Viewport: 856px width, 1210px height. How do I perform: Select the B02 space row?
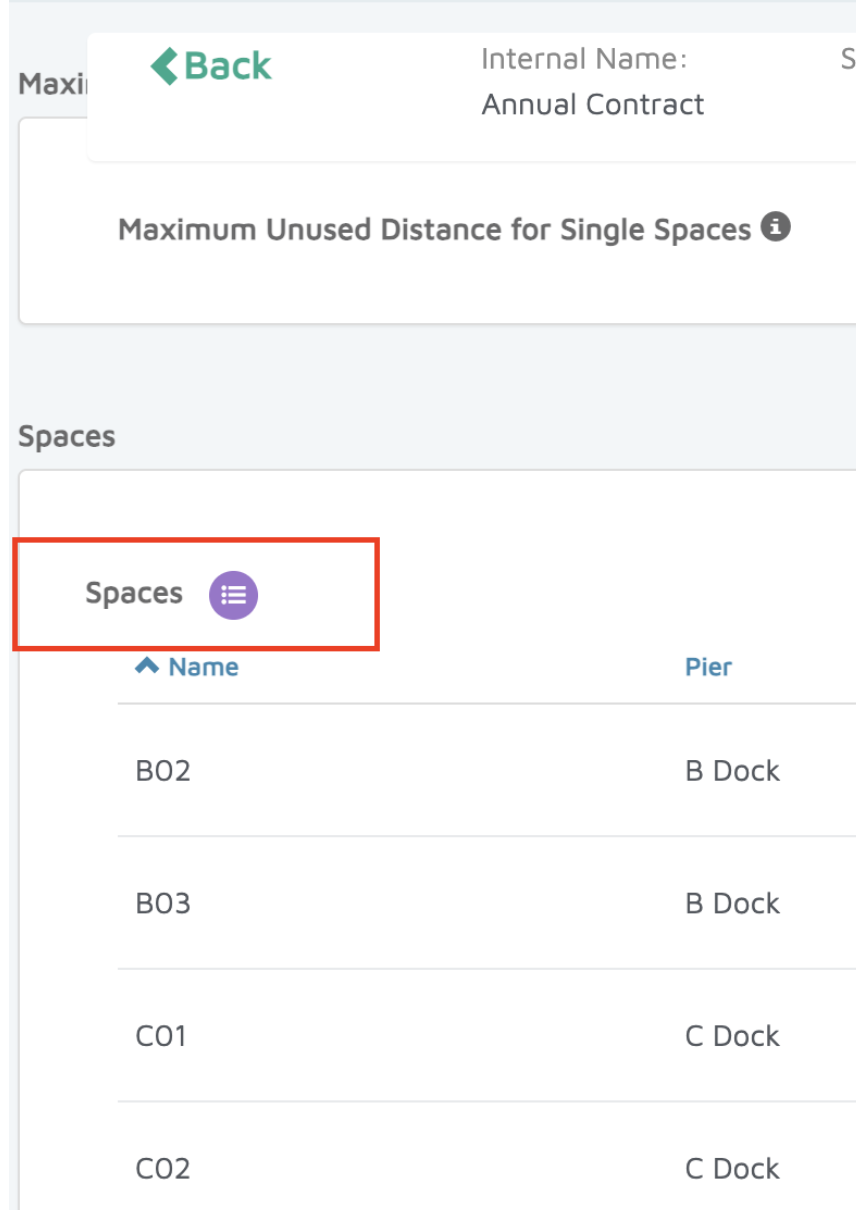[x=163, y=771]
